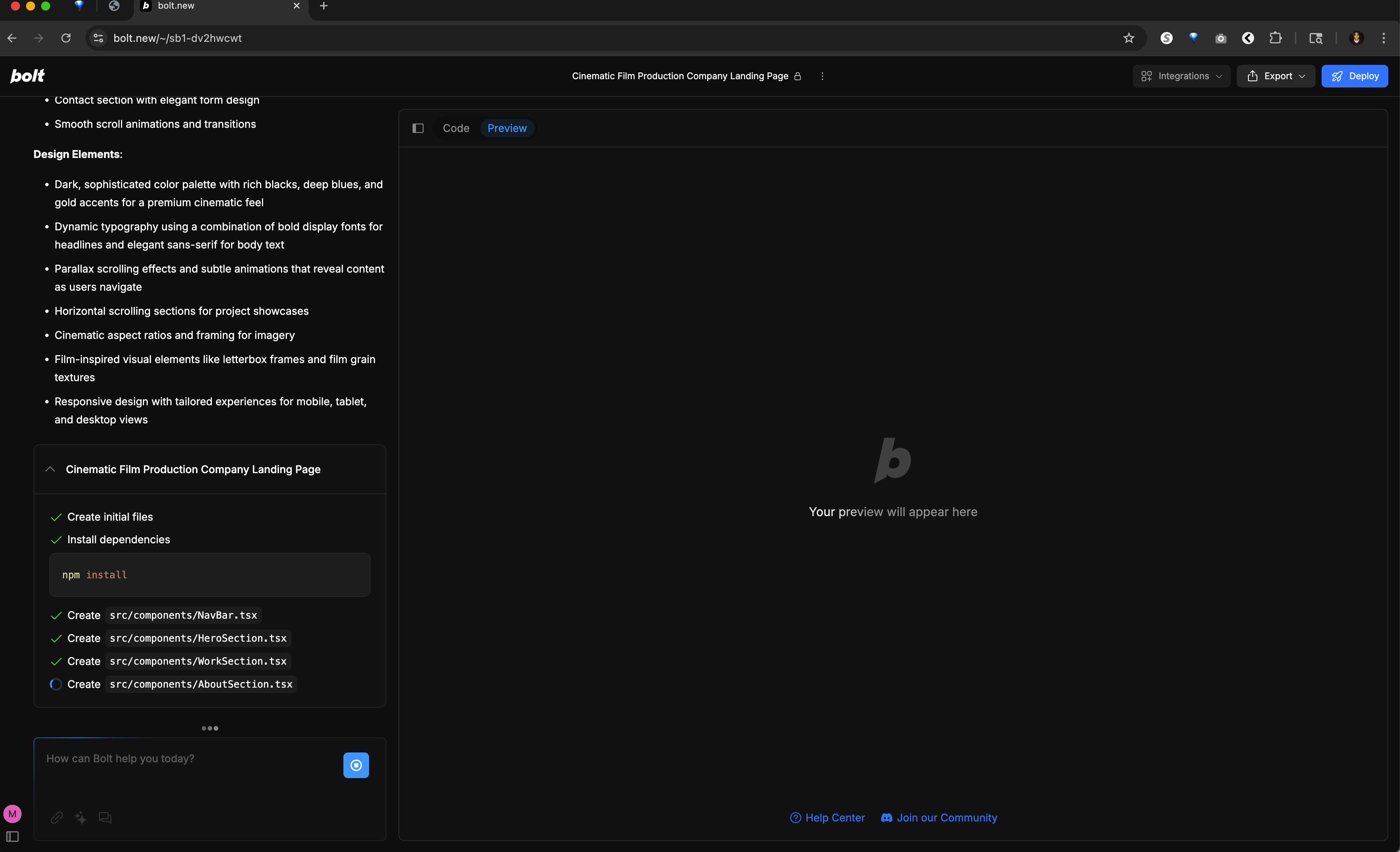Open the Extensions puzzle icon

[x=1276, y=38]
